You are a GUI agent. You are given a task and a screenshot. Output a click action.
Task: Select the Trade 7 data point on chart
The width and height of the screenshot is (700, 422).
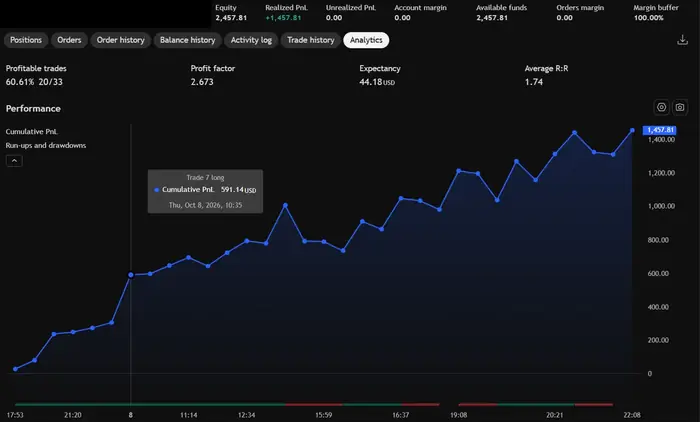(x=131, y=275)
